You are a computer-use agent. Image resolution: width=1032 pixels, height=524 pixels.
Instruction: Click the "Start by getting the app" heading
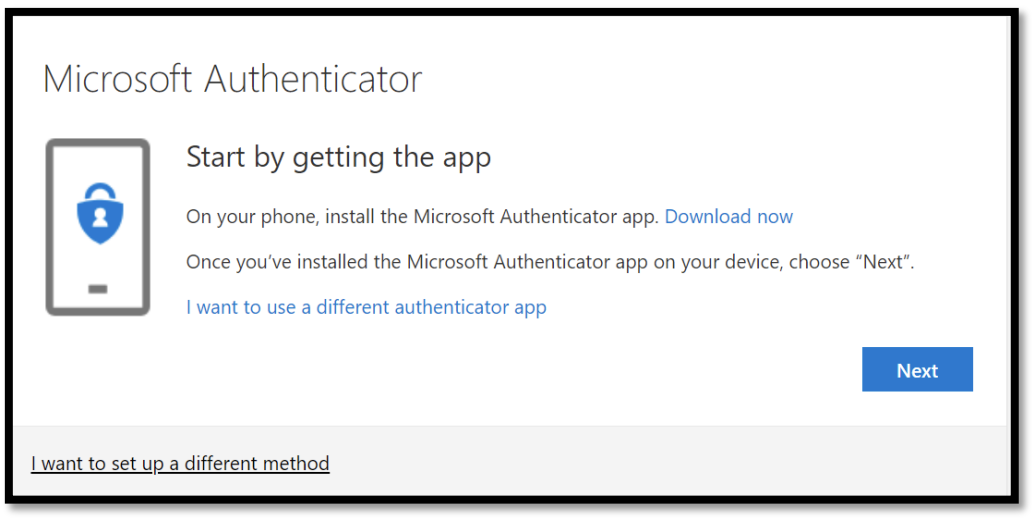tap(338, 157)
